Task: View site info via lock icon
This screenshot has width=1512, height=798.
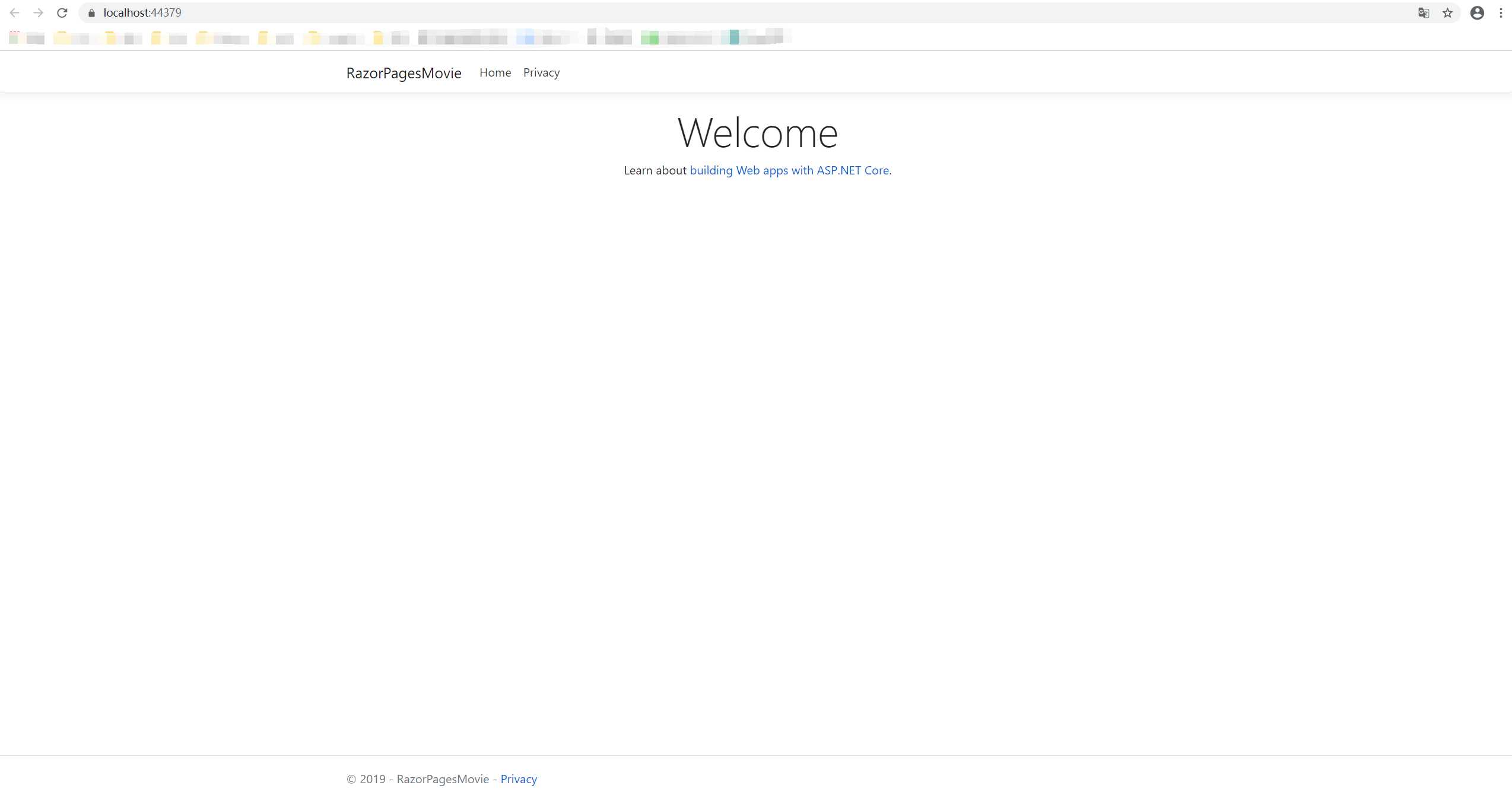Action: tap(91, 13)
